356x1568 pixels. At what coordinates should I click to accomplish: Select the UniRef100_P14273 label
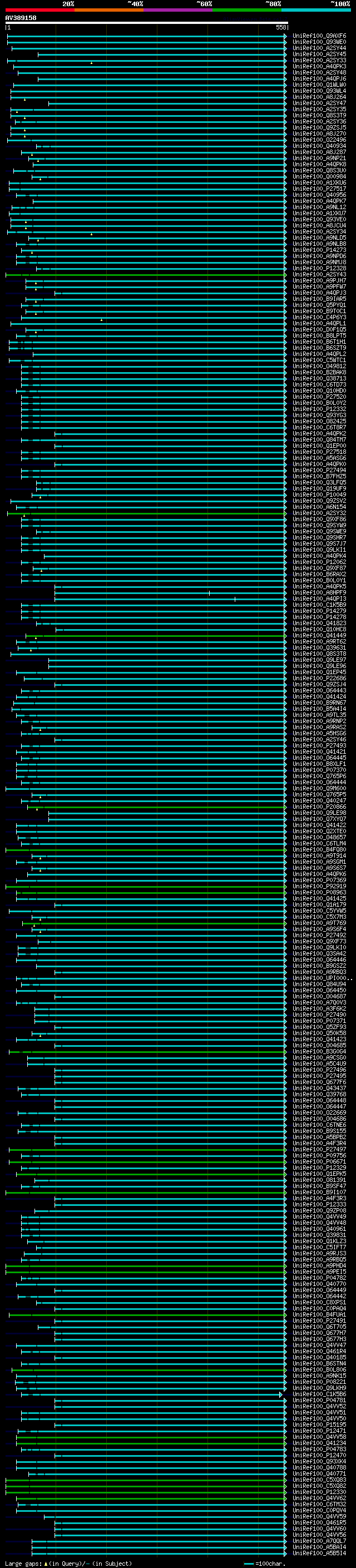(x=319, y=250)
